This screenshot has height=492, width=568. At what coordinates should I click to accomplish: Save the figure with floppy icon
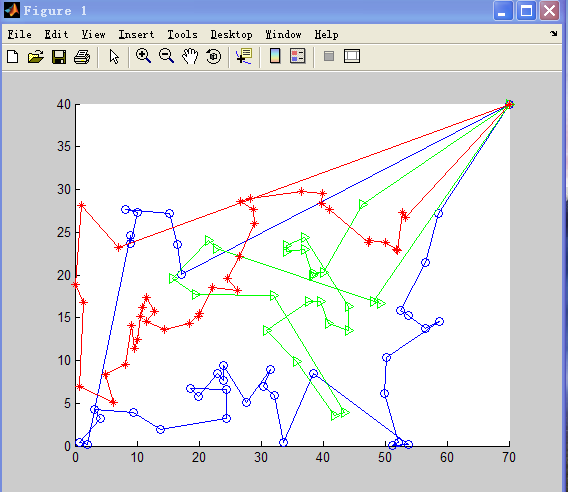tap(59, 57)
